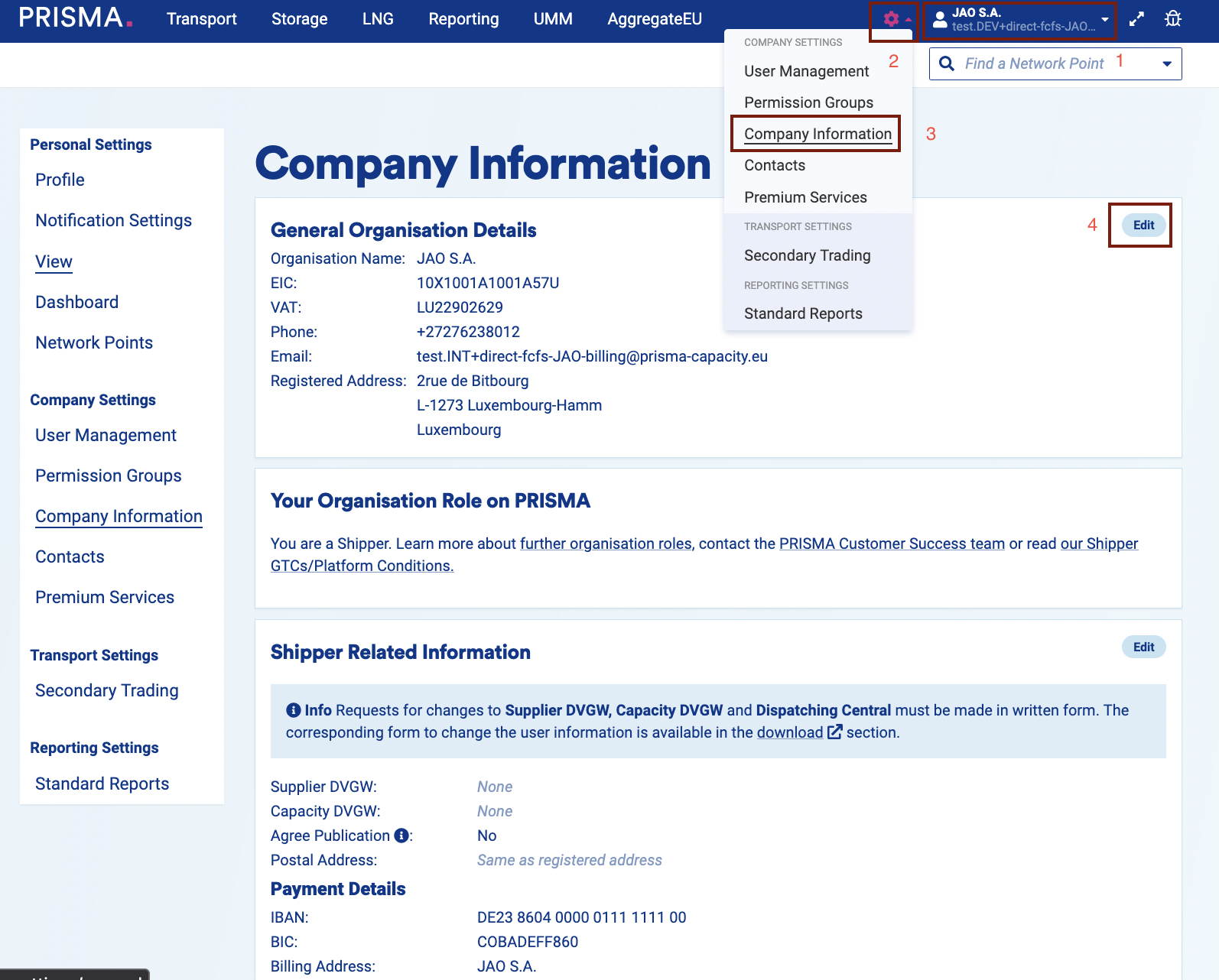Open Profile in the sidebar
This screenshot has height=980, width=1219.
pos(60,180)
